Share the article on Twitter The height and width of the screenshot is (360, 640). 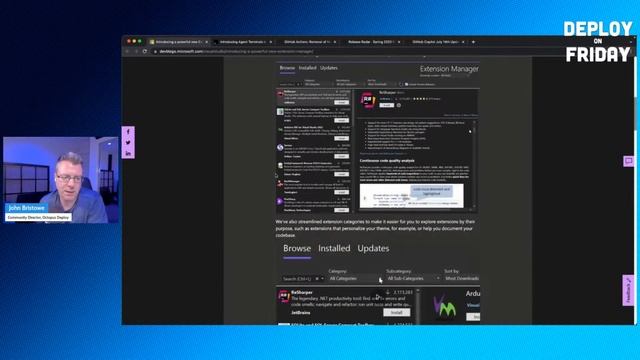(x=128, y=142)
